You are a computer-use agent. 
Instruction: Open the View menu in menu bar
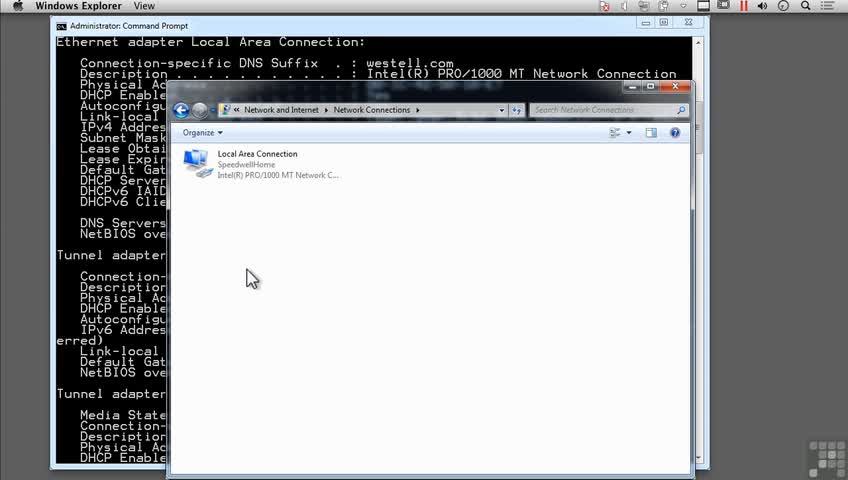click(144, 6)
